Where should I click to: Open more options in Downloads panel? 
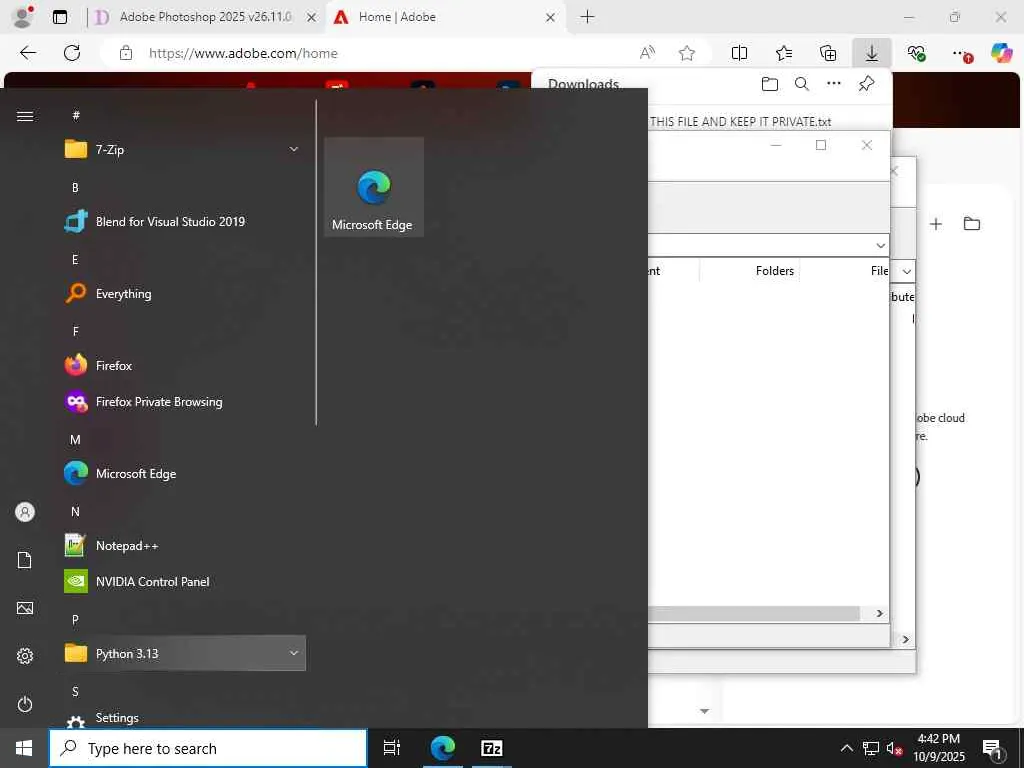[x=834, y=84]
